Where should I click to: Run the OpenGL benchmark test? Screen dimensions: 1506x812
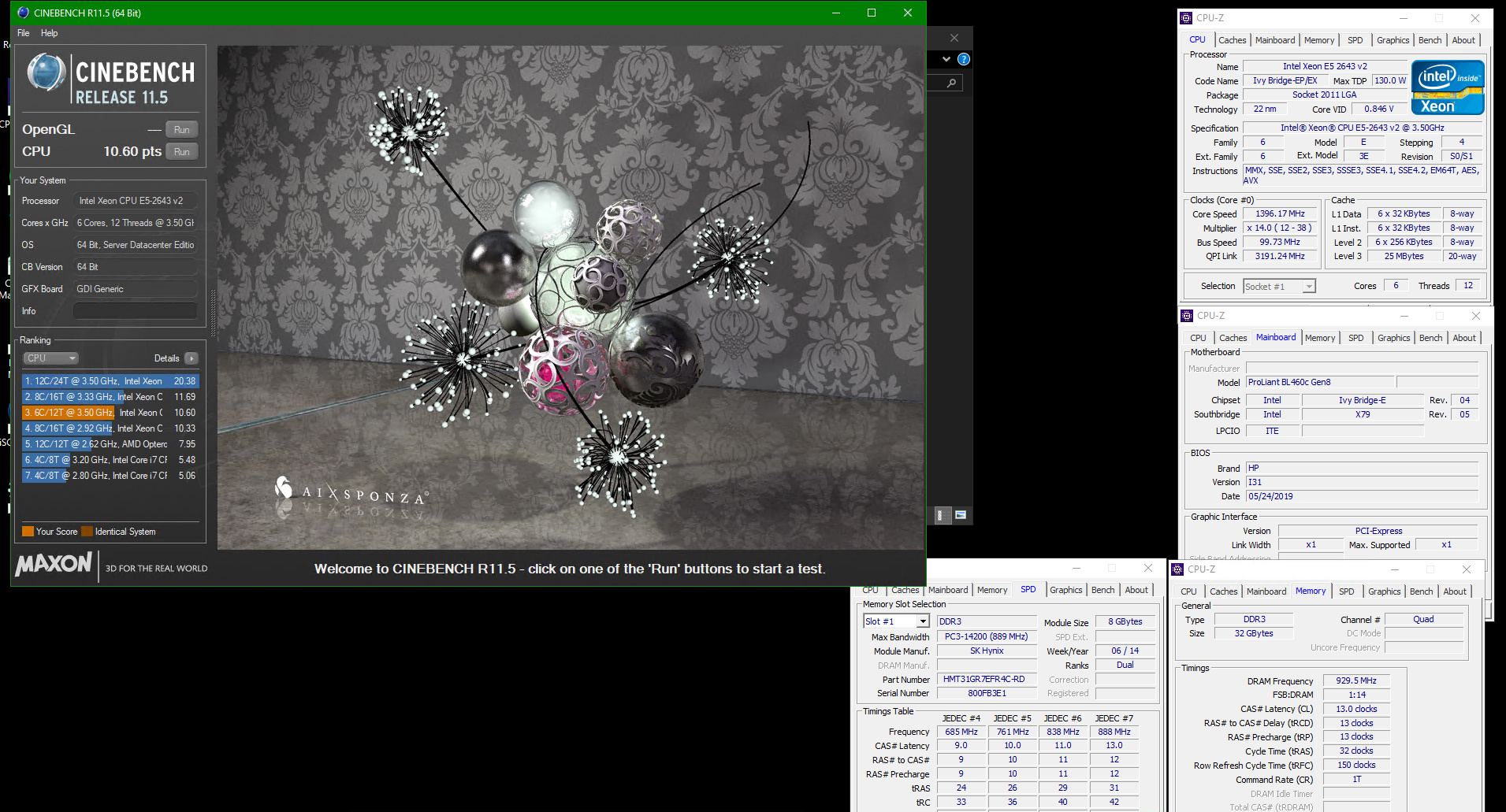[182, 130]
